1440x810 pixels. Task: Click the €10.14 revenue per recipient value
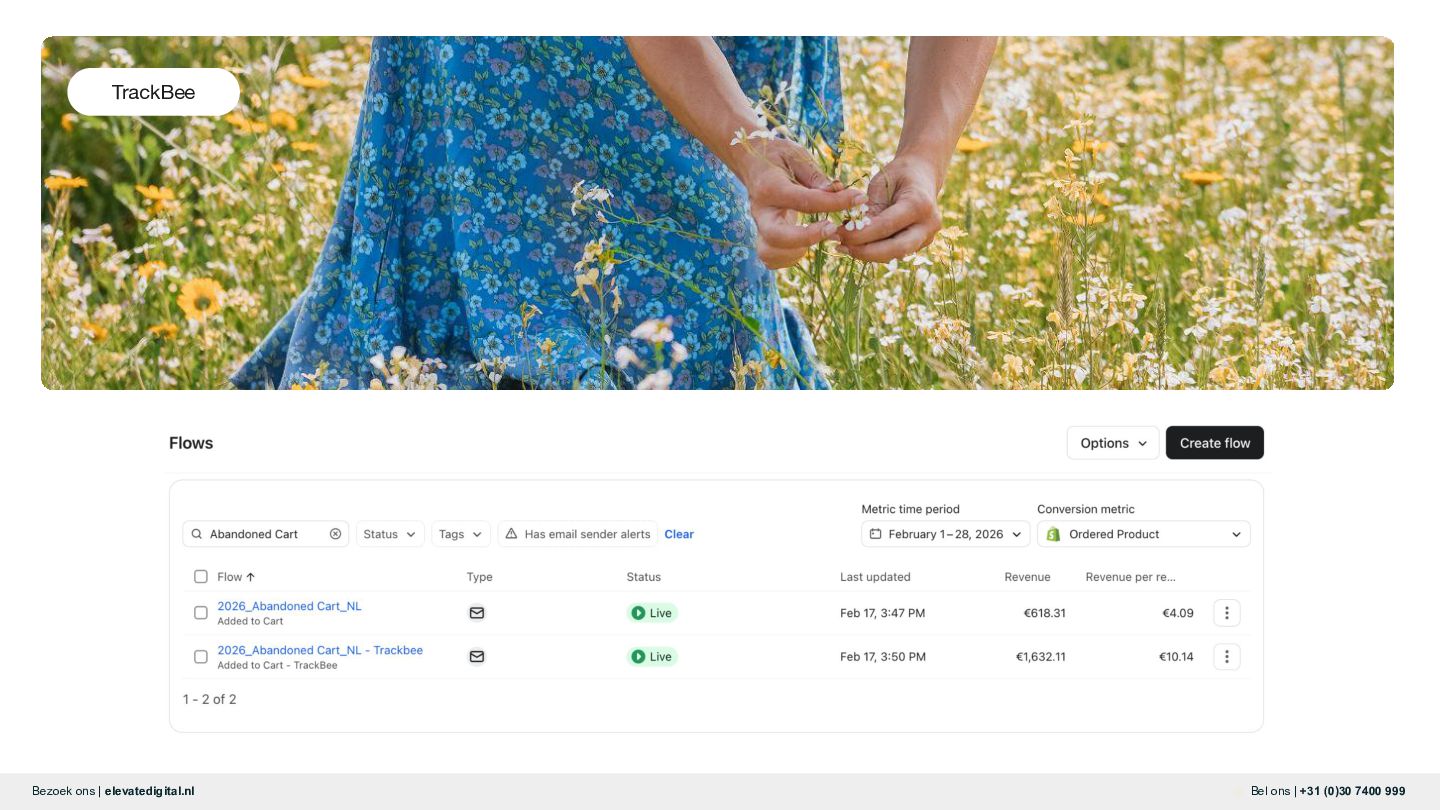coord(1176,657)
